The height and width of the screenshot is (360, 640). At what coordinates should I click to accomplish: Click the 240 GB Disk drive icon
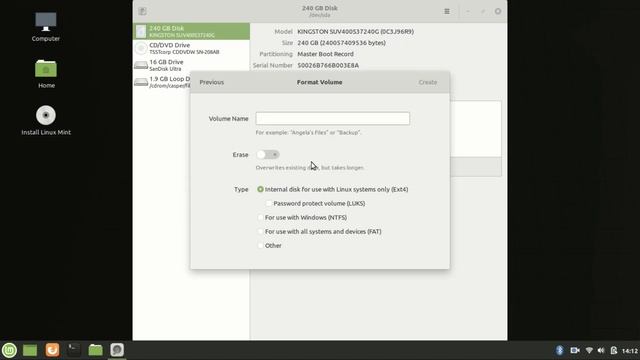[x=141, y=31]
